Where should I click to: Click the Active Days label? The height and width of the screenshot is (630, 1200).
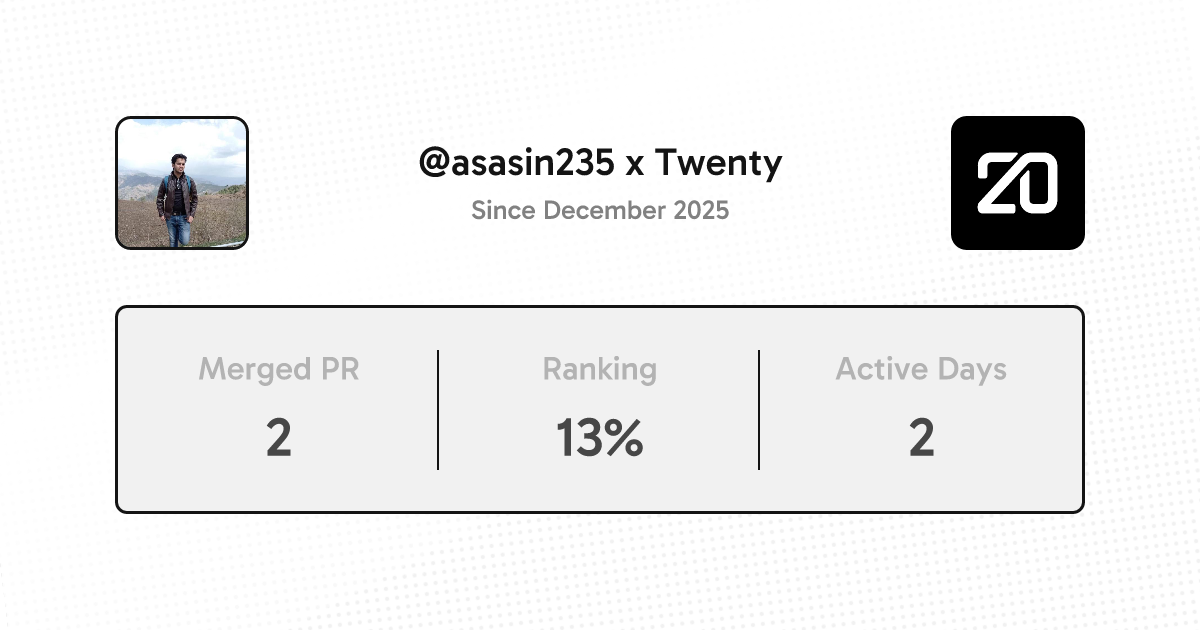(921, 369)
